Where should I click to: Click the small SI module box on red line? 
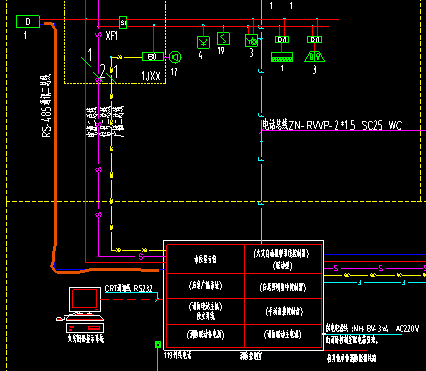tap(123, 23)
